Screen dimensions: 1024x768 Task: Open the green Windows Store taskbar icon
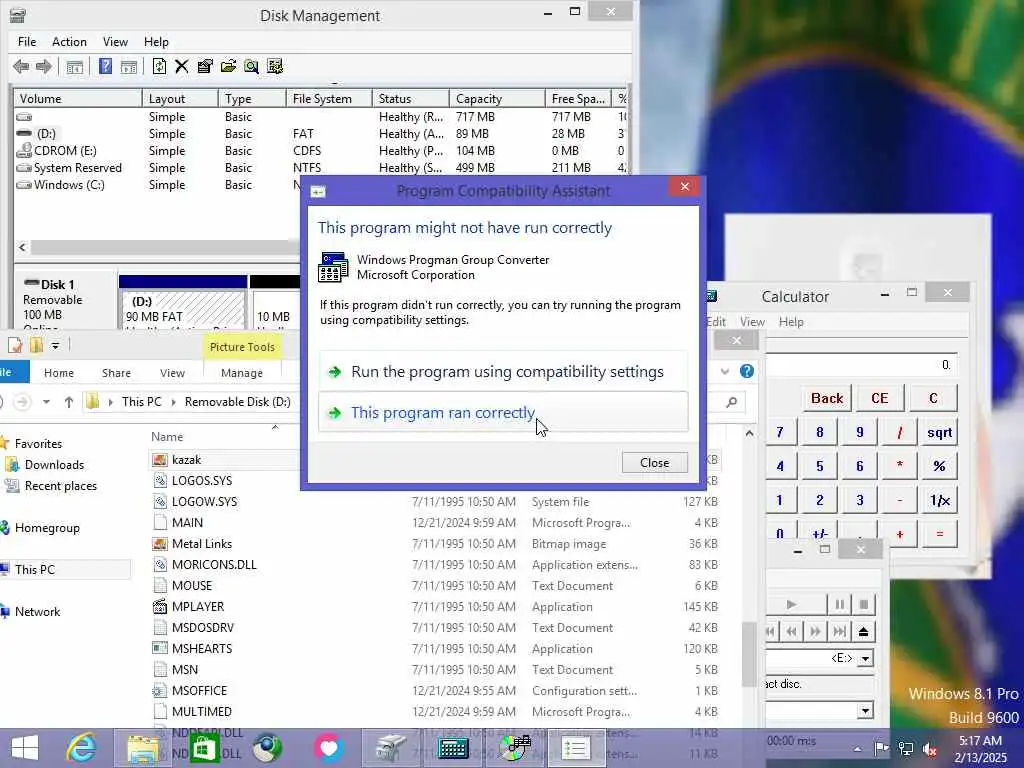[x=204, y=748]
